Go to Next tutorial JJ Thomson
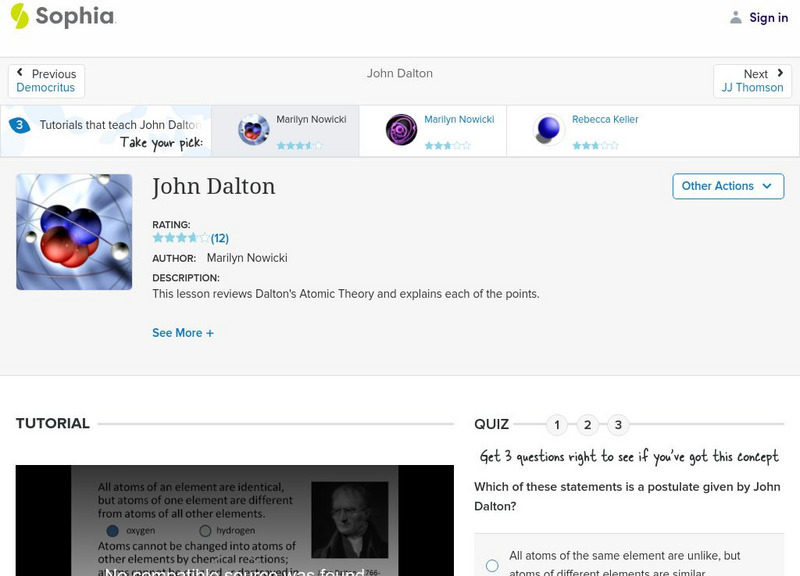This screenshot has height=576, width=800. click(752, 81)
